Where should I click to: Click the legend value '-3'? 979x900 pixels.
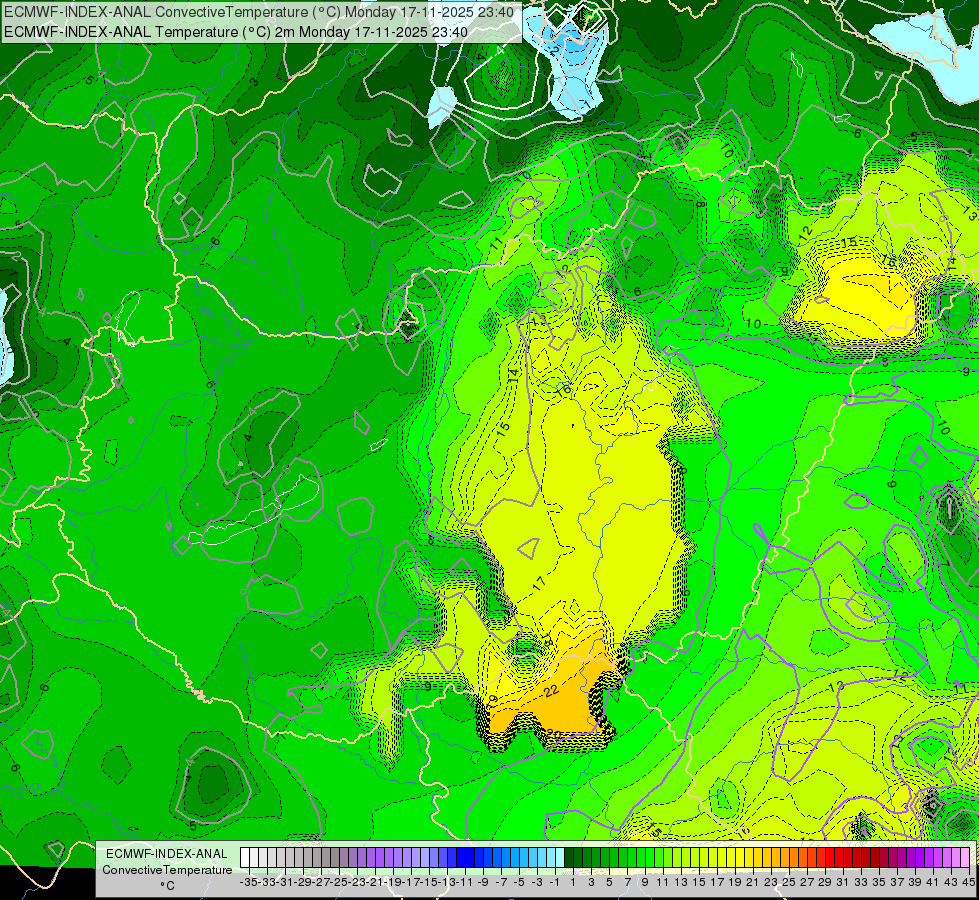(537, 882)
